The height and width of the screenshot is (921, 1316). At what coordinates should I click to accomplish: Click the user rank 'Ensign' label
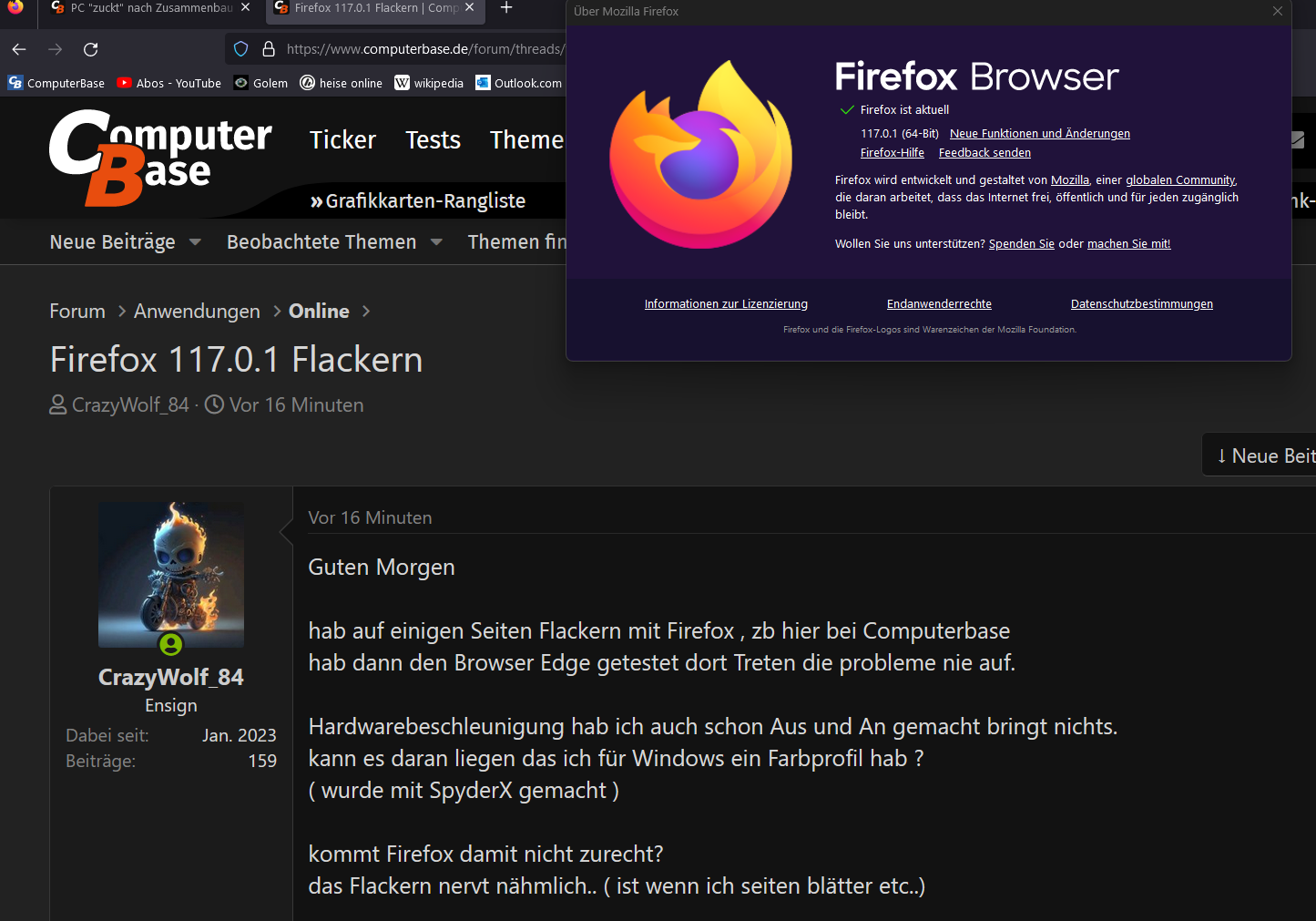click(171, 705)
